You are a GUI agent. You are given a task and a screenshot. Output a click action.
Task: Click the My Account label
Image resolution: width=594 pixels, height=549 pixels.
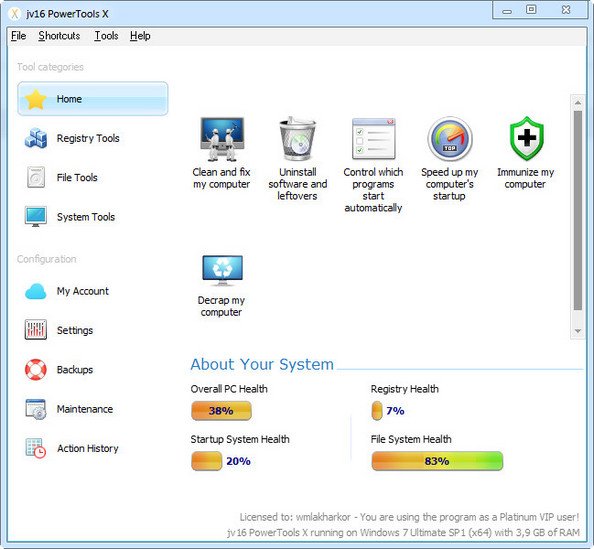83,291
